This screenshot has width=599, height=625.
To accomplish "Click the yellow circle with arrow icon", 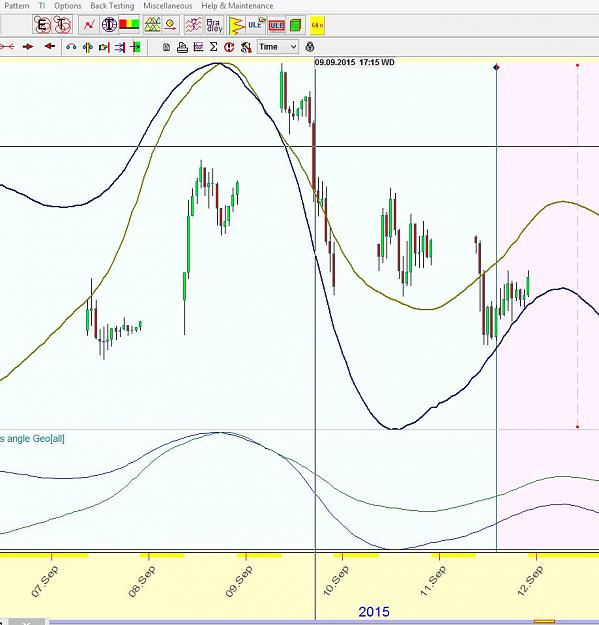I will pyautogui.click(x=171, y=25).
